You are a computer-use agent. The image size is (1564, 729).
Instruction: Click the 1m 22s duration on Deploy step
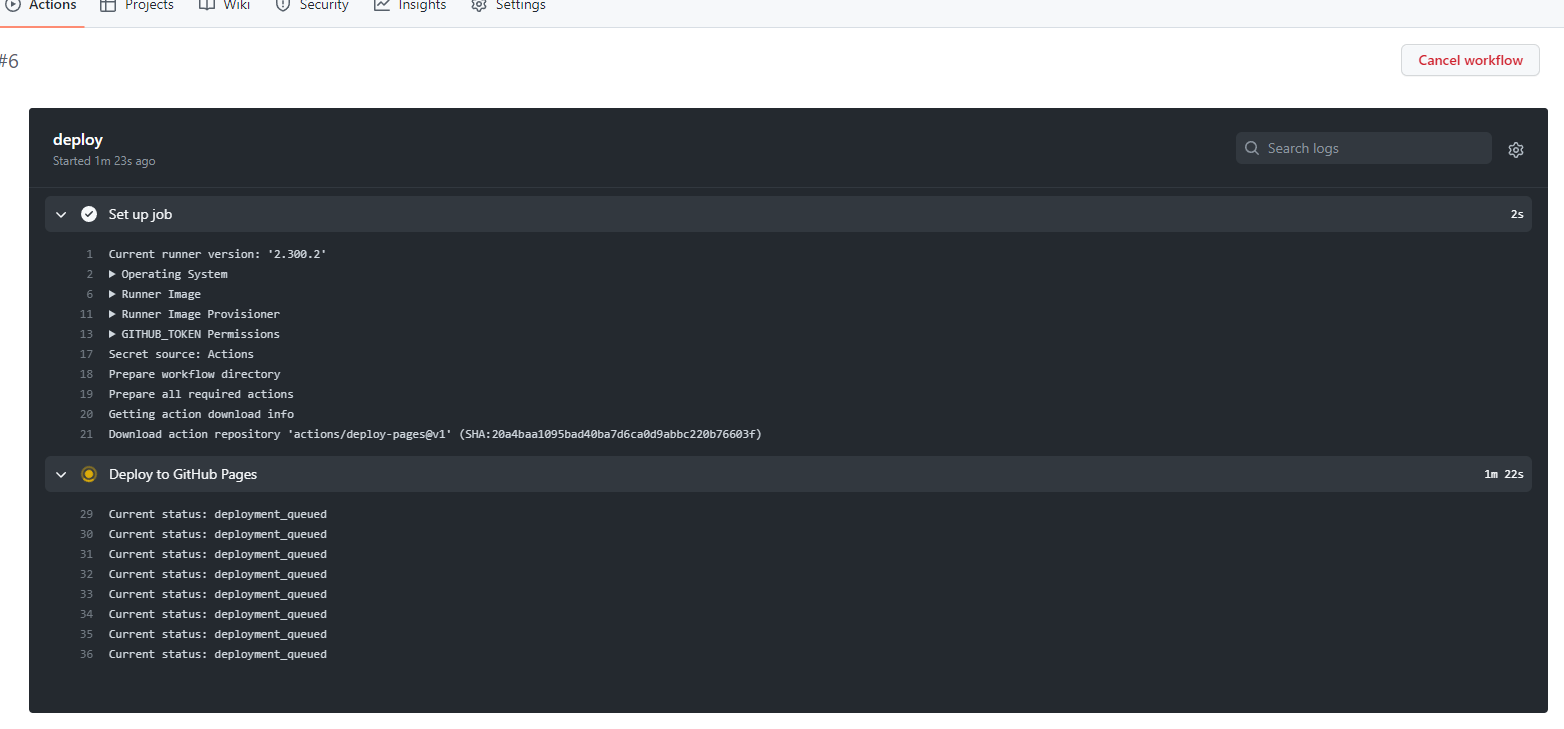point(1504,474)
